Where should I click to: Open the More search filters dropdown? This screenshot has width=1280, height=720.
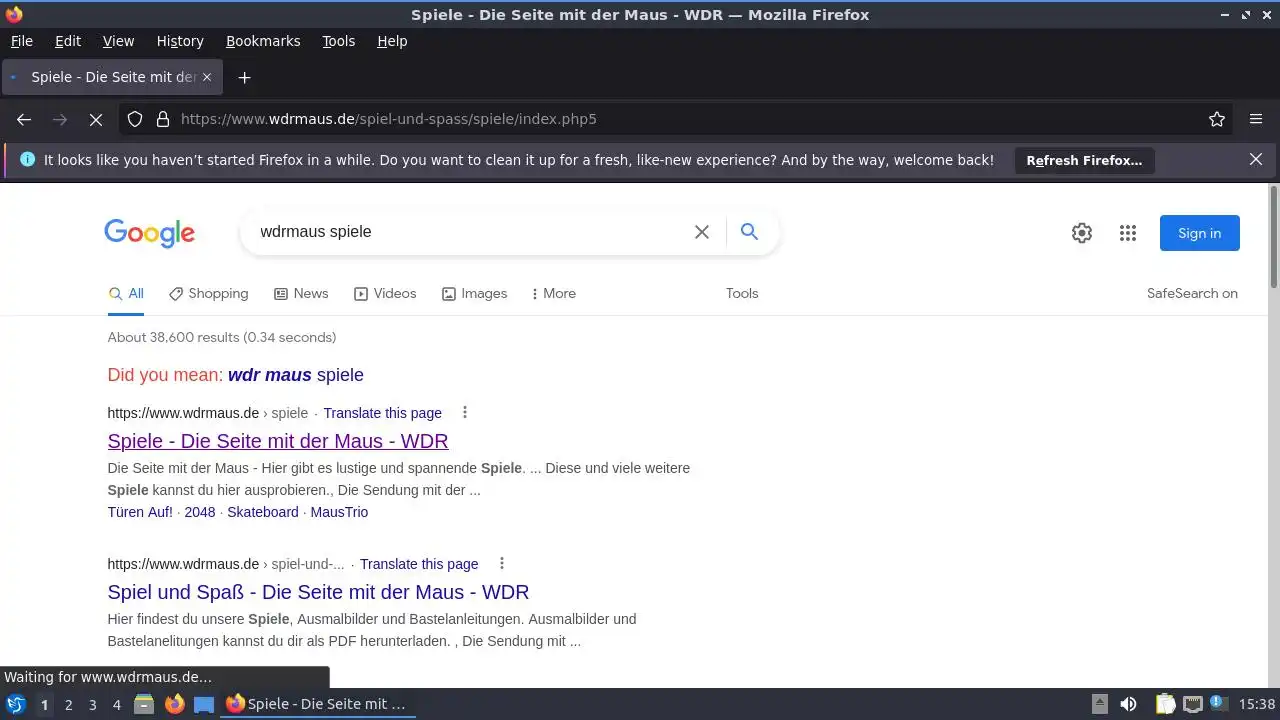point(554,293)
